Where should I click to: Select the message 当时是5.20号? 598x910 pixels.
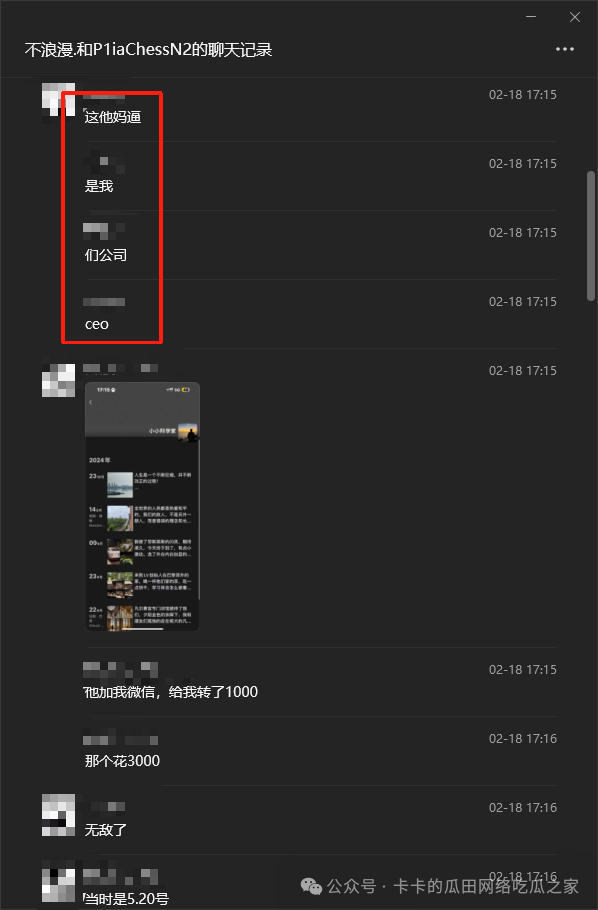tap(126, 899)
